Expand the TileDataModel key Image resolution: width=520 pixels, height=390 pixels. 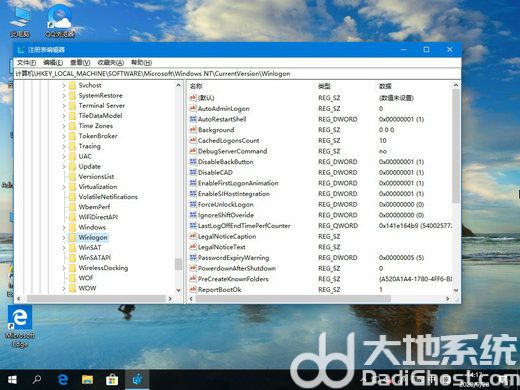(x=64, y=116)
